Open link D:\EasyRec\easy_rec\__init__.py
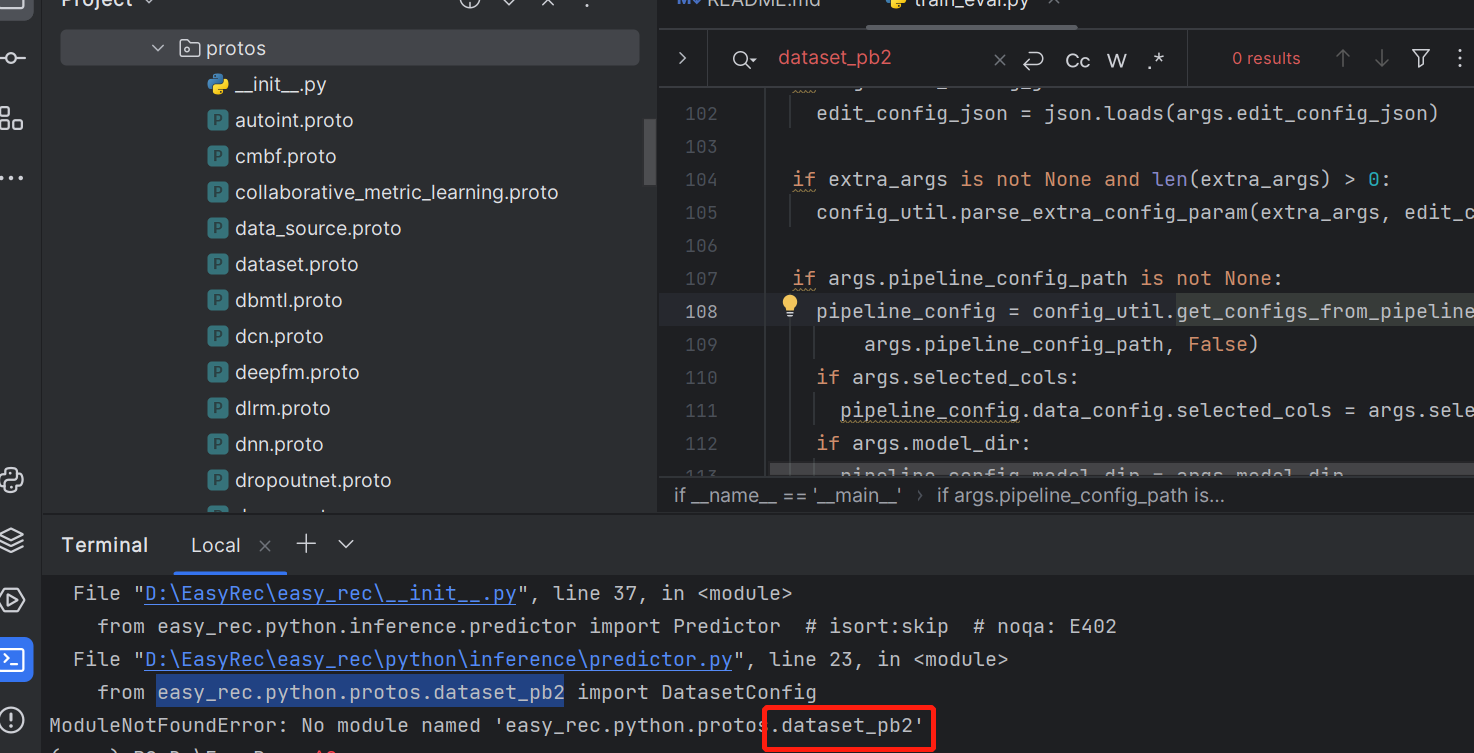Image resolution: width=1474 pixels, height=753 pixels. coord(331,593)
